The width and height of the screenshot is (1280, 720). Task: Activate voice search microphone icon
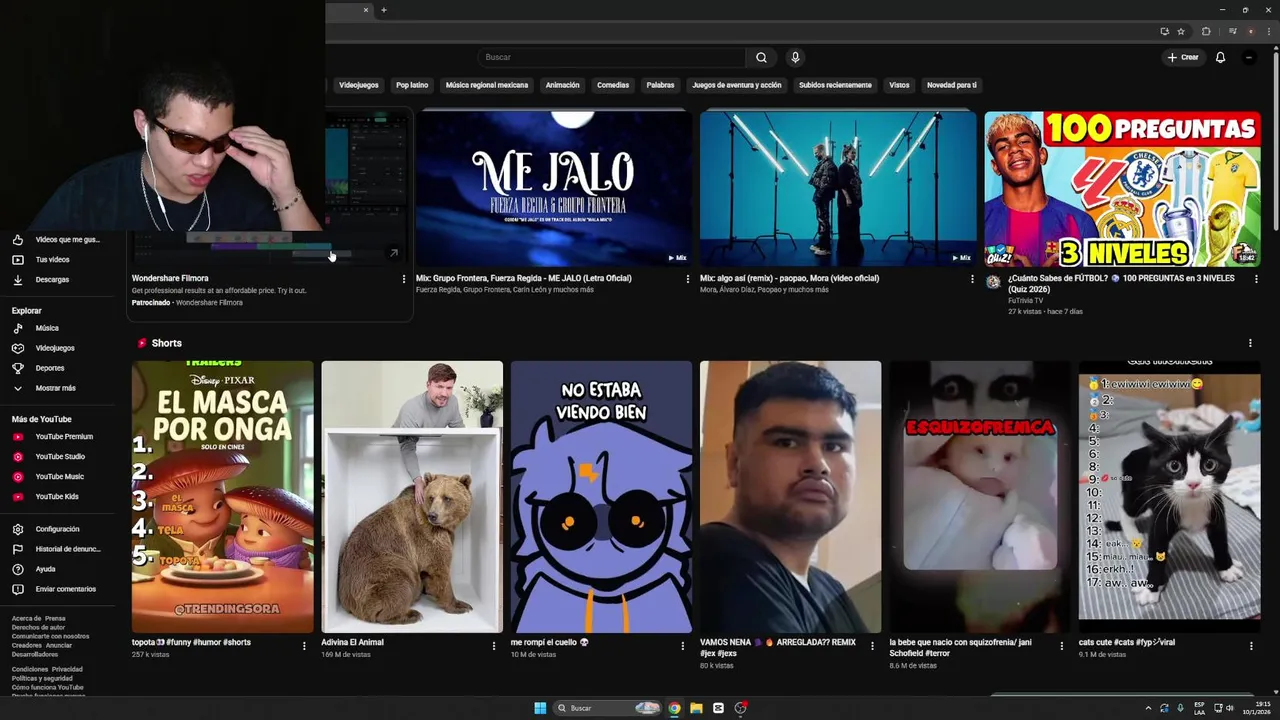pos(795,57)
